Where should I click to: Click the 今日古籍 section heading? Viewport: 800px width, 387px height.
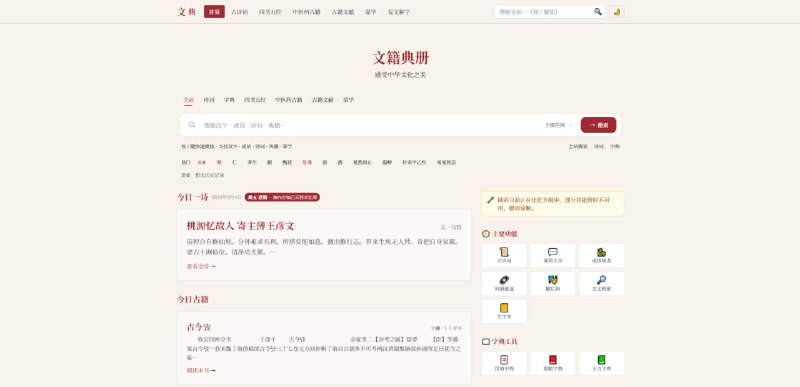click(x=193, y=299)
